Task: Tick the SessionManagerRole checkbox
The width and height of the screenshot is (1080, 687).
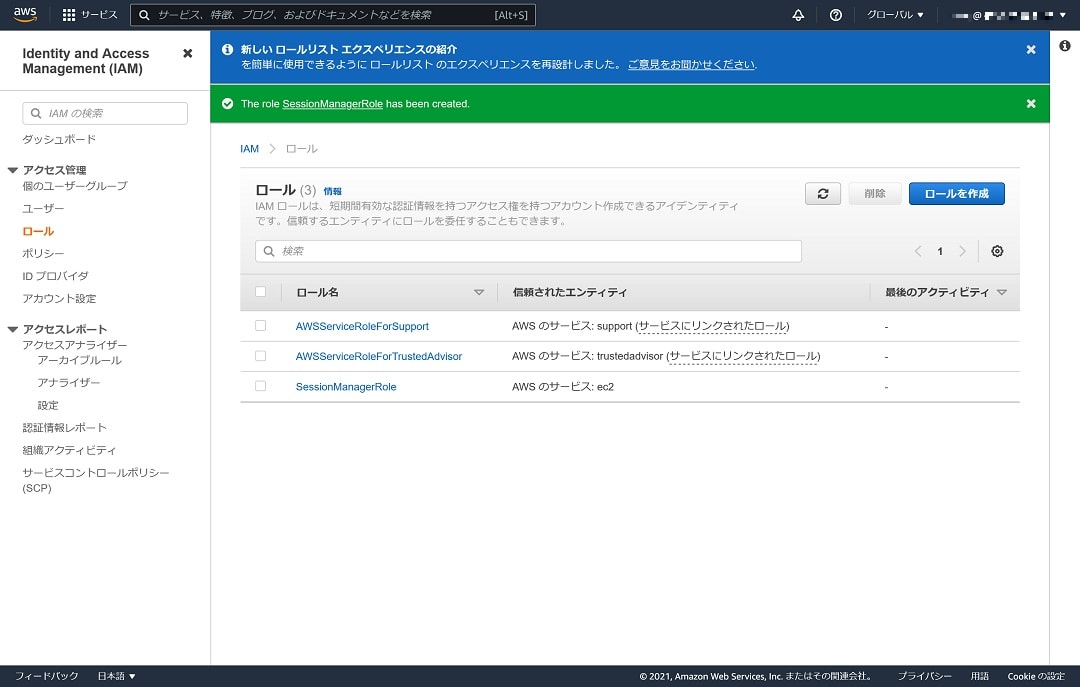Action: (260, 386)
